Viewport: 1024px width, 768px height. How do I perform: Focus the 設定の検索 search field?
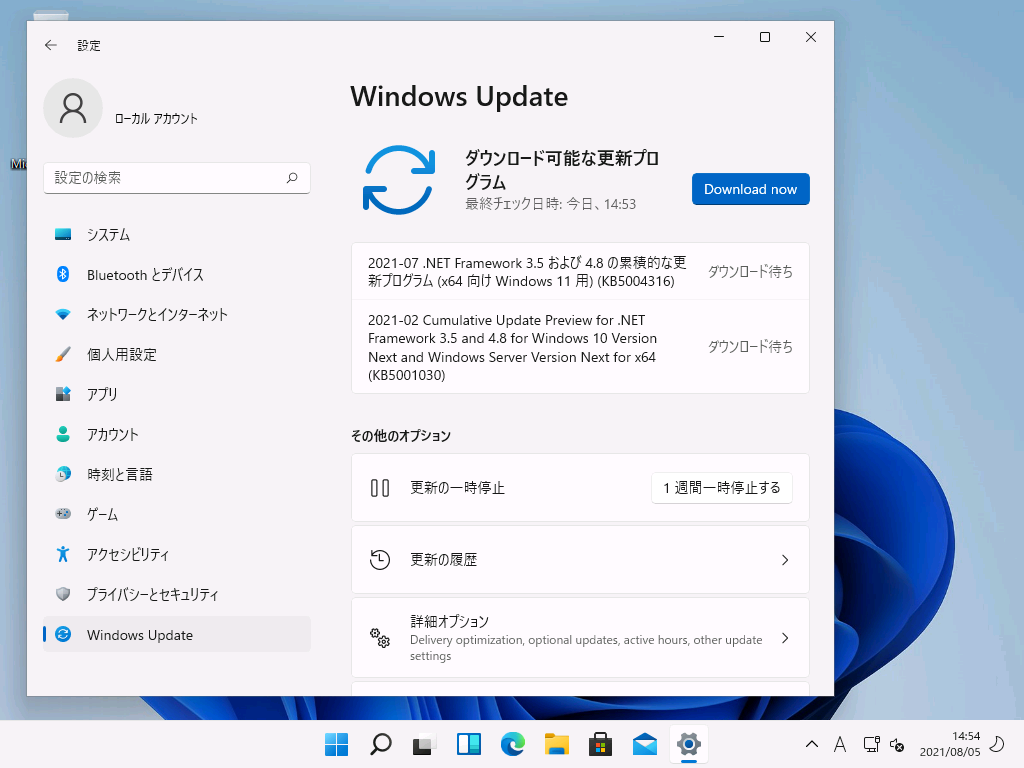(x=176, y=178)
